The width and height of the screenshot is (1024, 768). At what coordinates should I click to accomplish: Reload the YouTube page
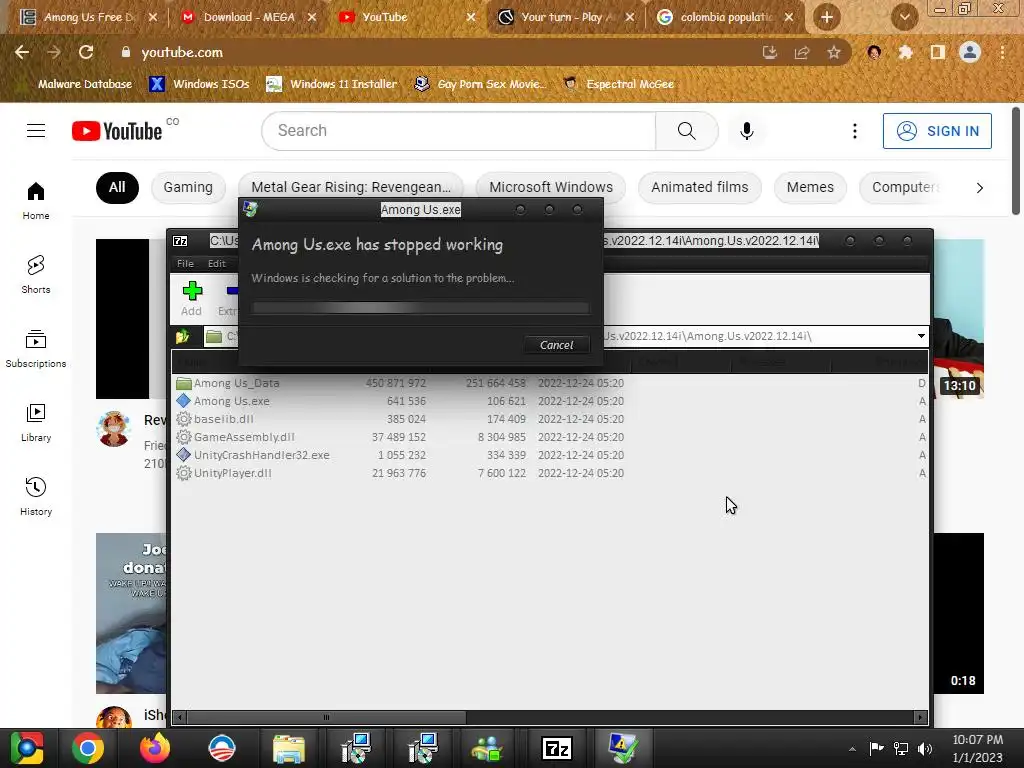[x=86, y=52]
